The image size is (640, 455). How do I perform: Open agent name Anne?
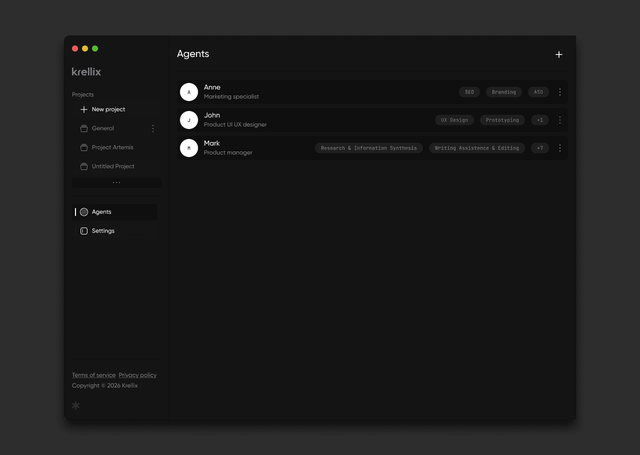(x=212, y=87)
